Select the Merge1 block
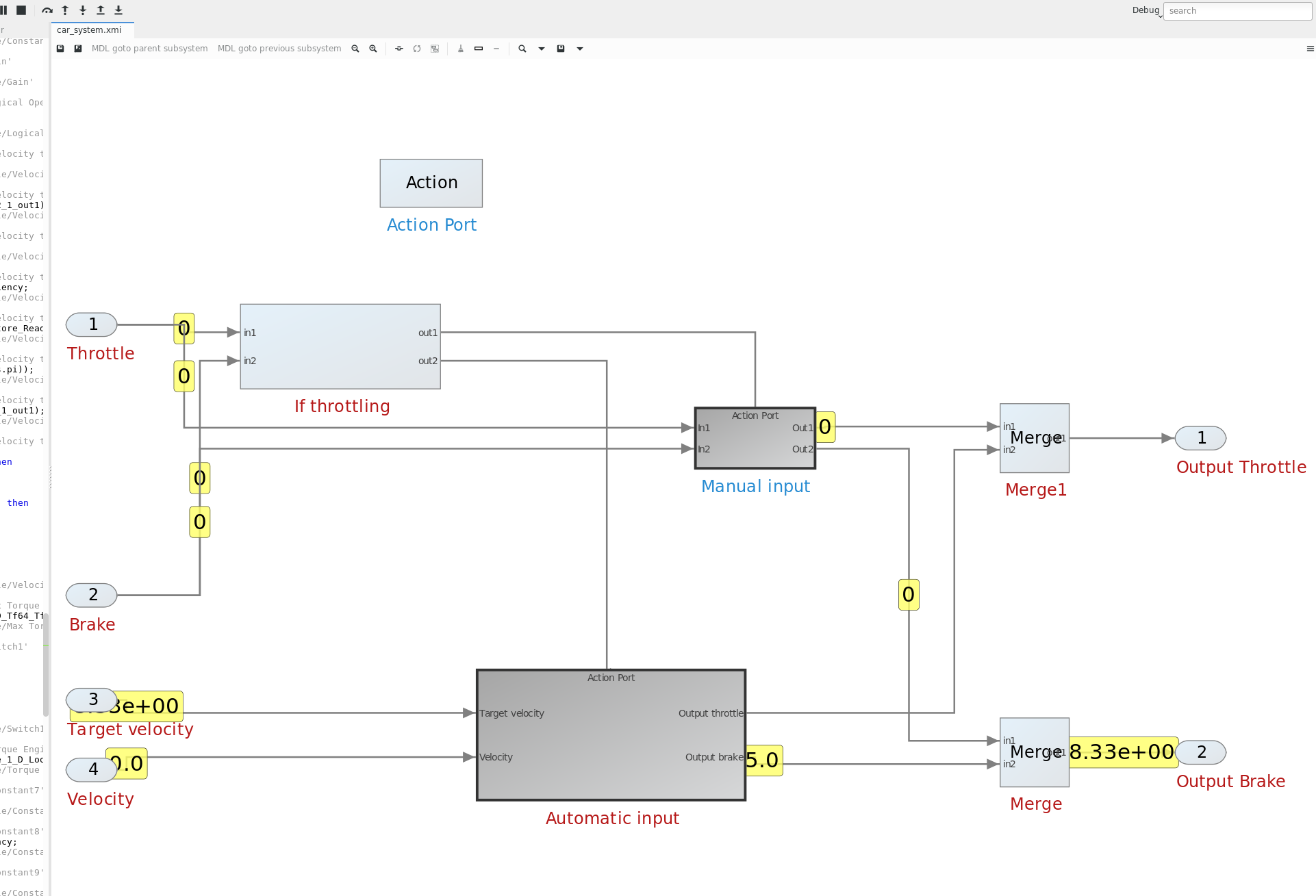 pos(1035,438)
